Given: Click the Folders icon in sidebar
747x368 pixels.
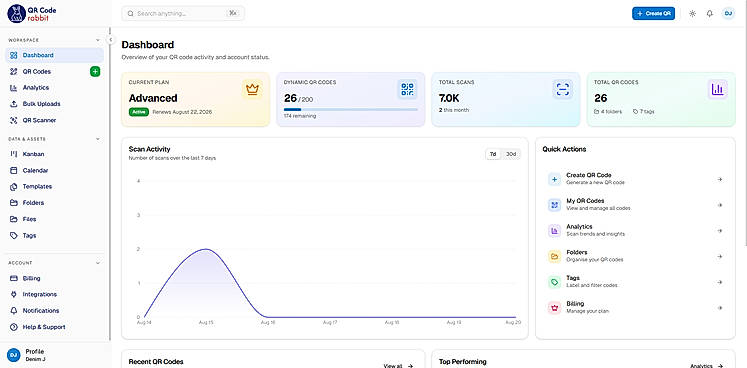Looking at the screenshot, I should (x=13, y=203).
